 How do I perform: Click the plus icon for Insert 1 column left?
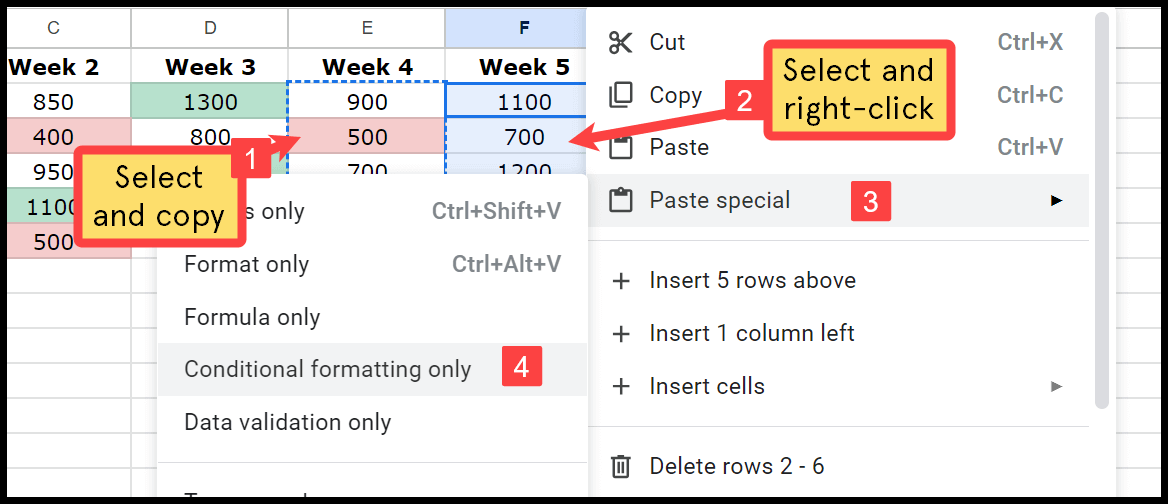(620, 334)
